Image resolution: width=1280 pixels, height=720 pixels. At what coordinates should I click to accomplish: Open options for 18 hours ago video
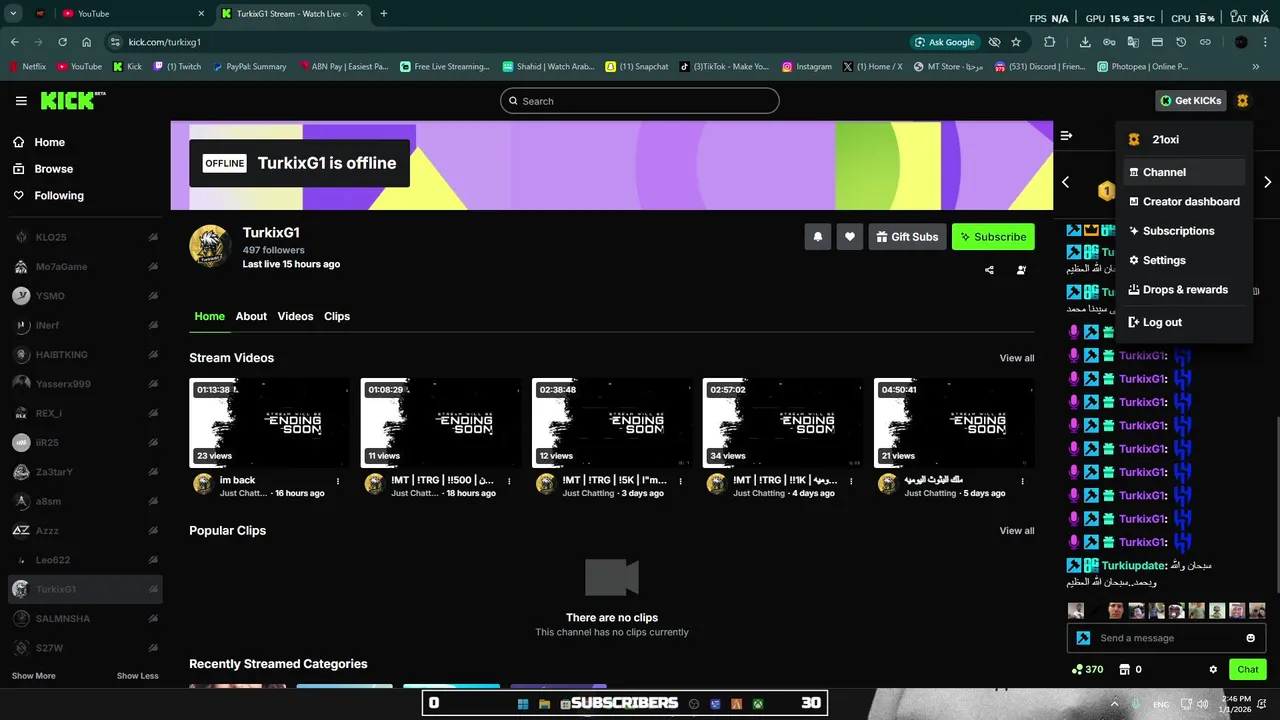coord(509,481)
